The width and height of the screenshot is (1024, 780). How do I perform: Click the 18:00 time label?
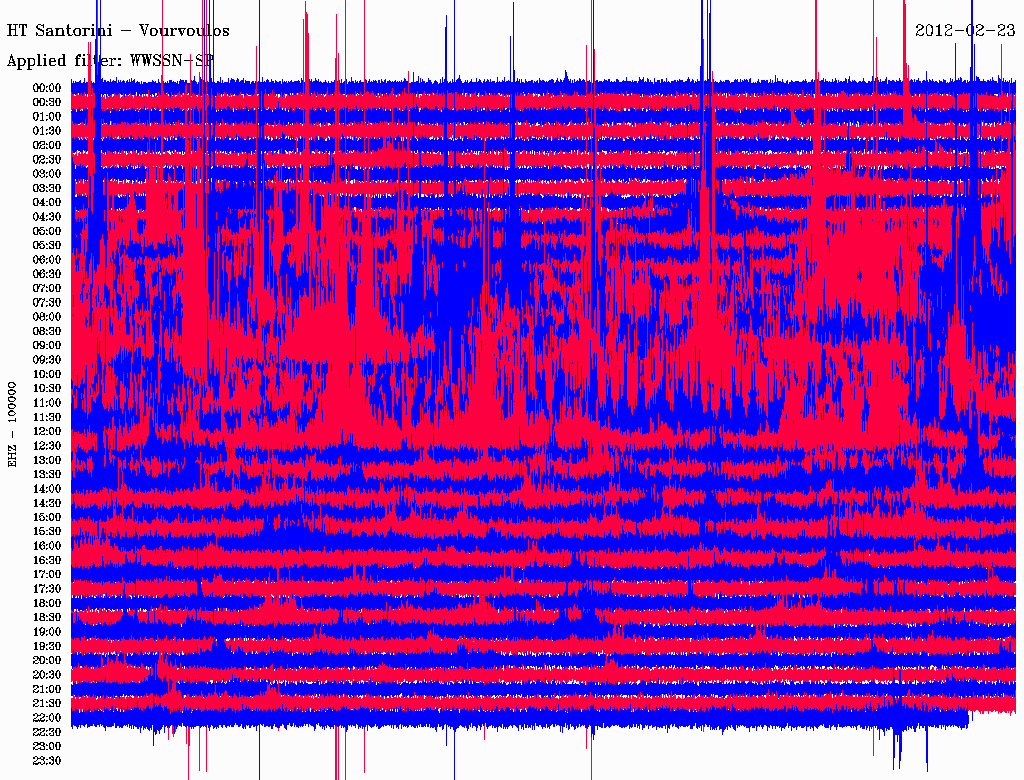click(x=47, y=604)
